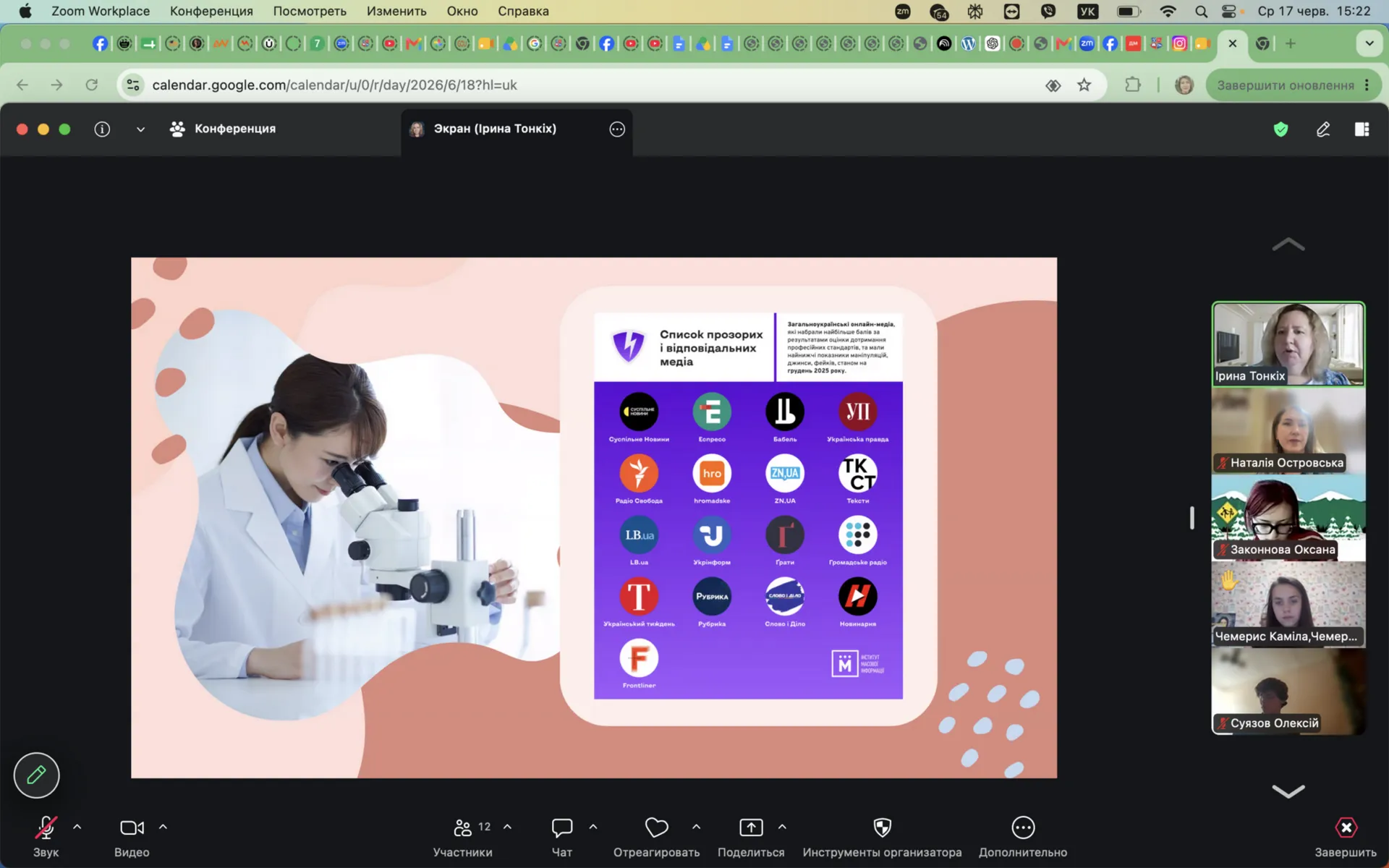Image resolution: width=1389 pixels, height=868 pixels.
Task: Open a new Chrome tab with plus
Action: 1291,43
